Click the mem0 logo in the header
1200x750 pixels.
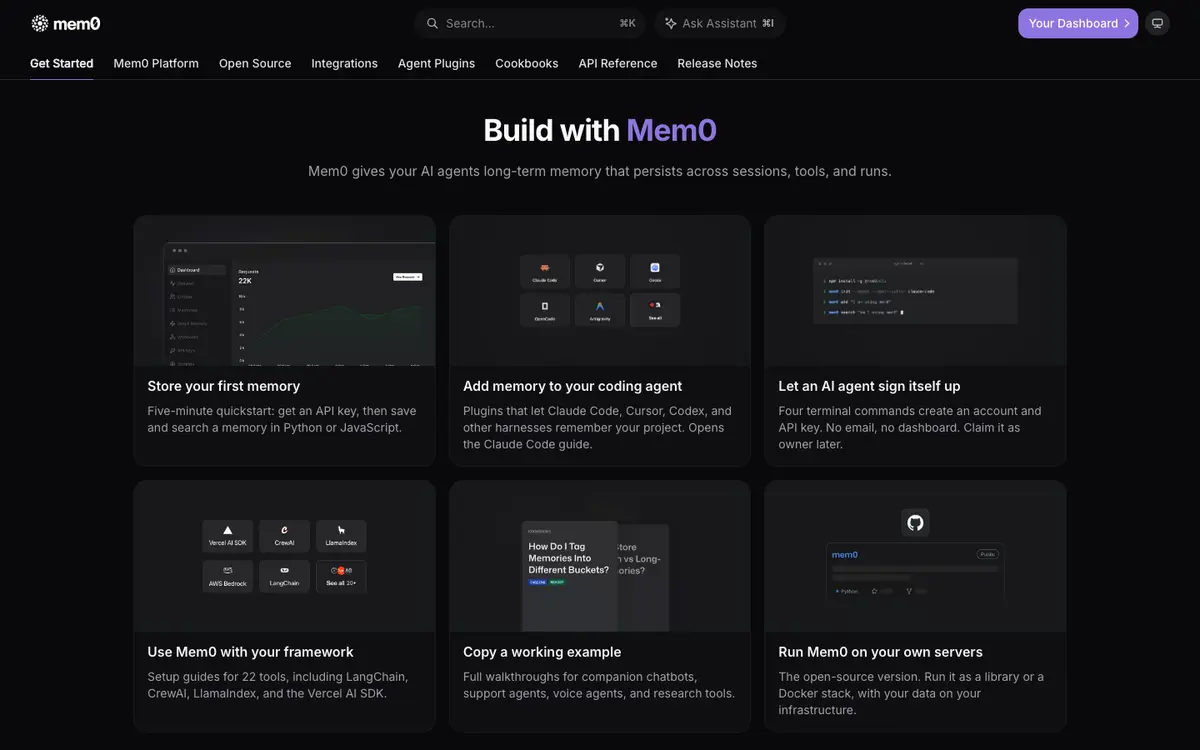click(66, 23)
